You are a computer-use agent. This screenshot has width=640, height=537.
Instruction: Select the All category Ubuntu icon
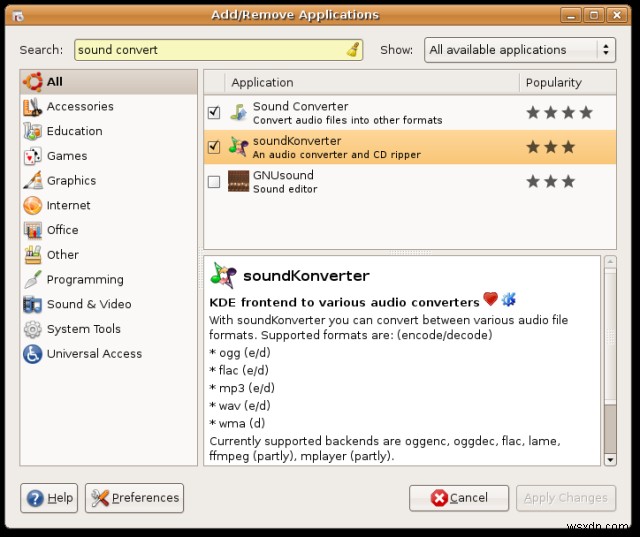33,82
